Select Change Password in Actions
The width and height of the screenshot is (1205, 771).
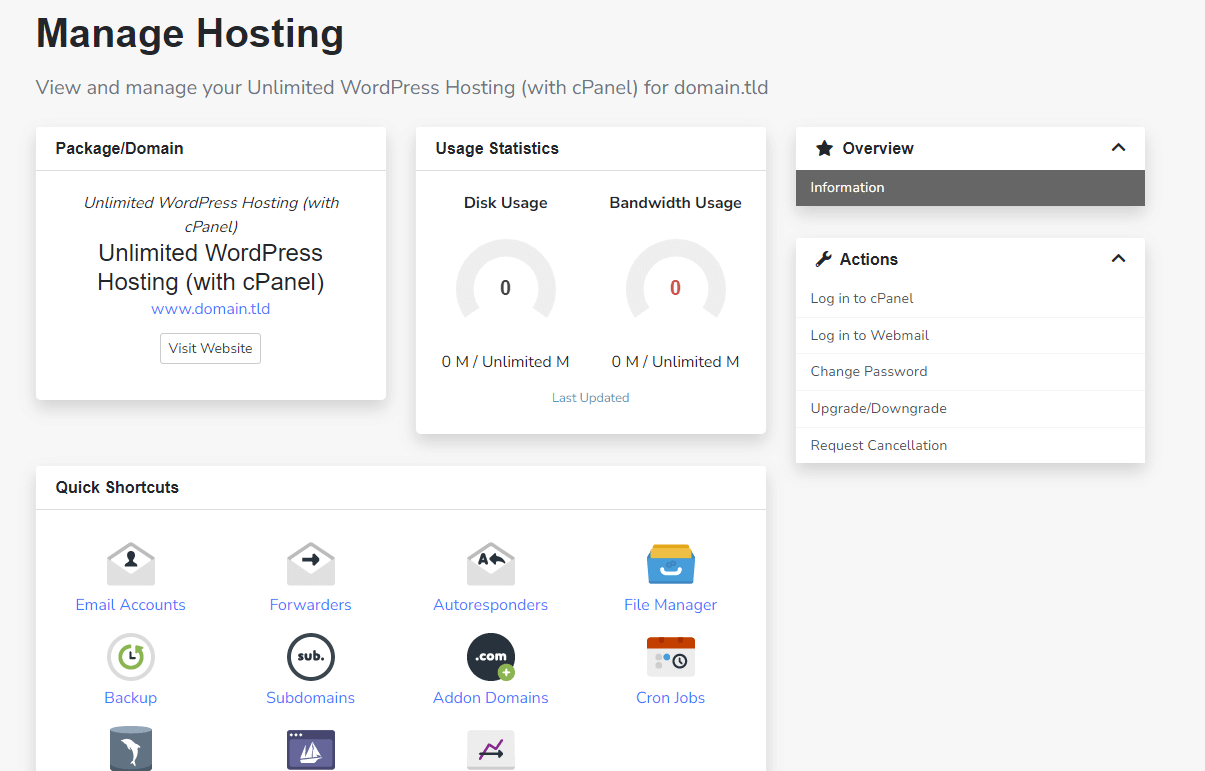coord(970,372)
